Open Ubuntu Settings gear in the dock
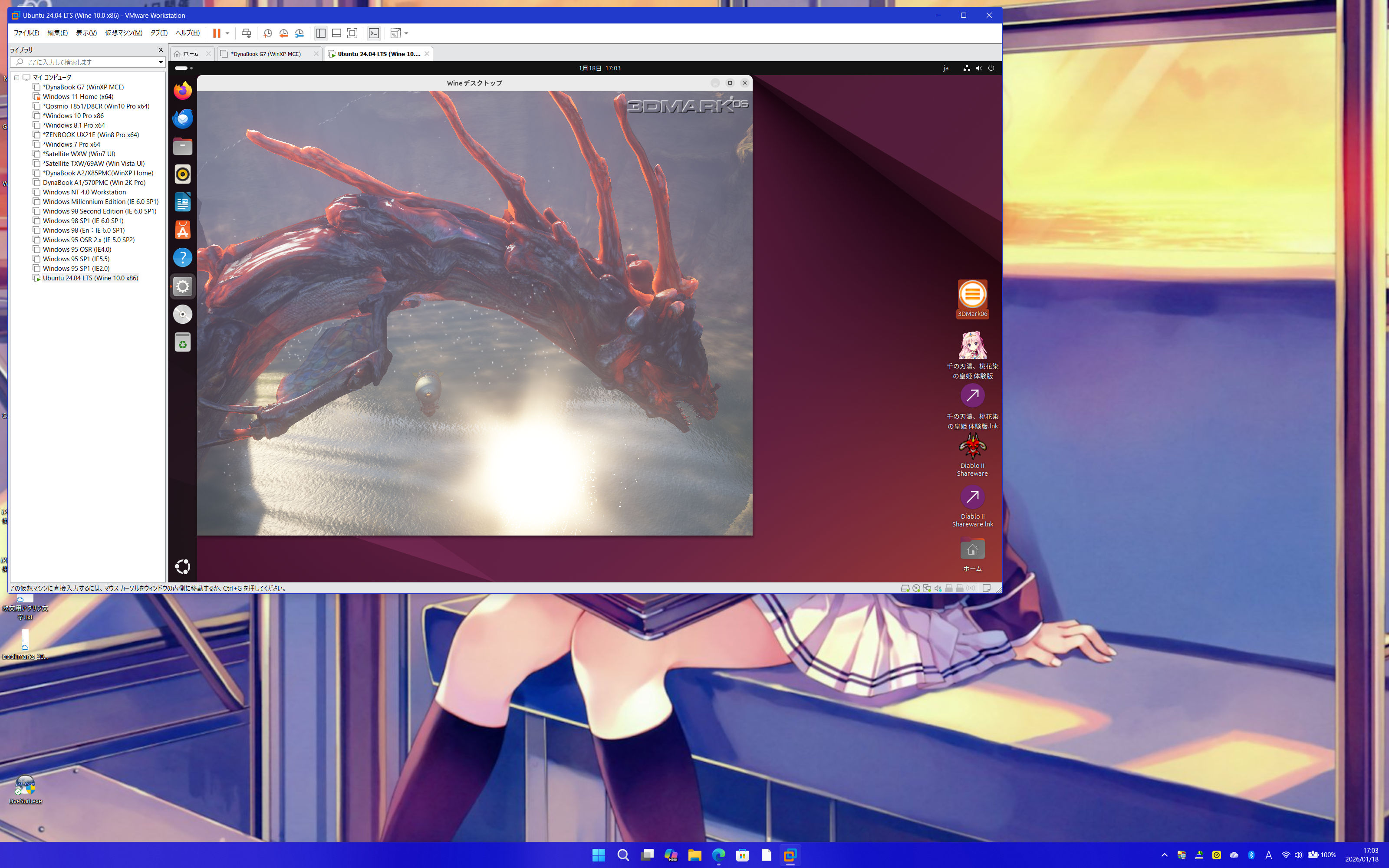This screenshot has width=1389, height=868. pyautogui.click(x=182, y=286)
